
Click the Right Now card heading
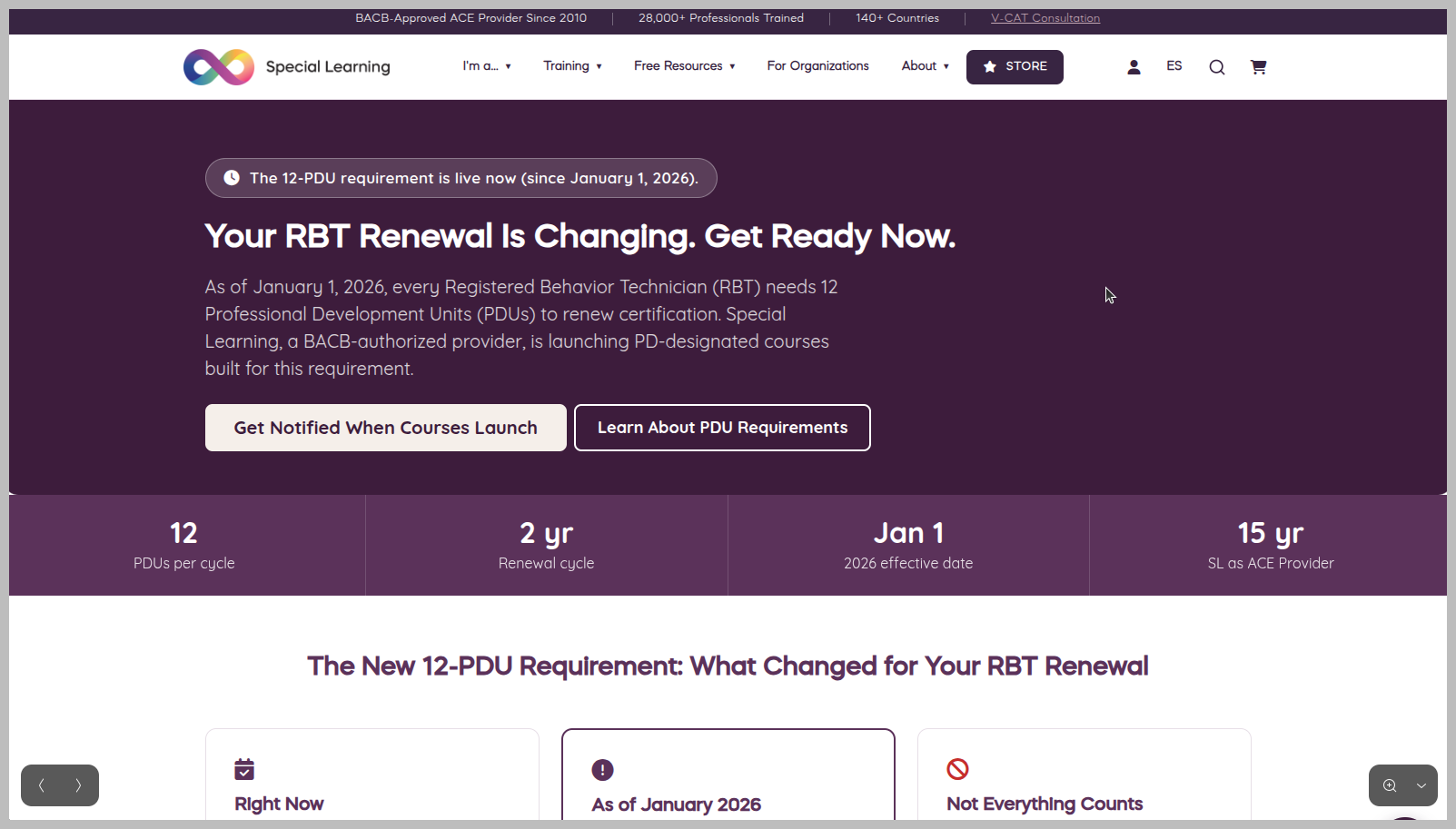[279, 804]
